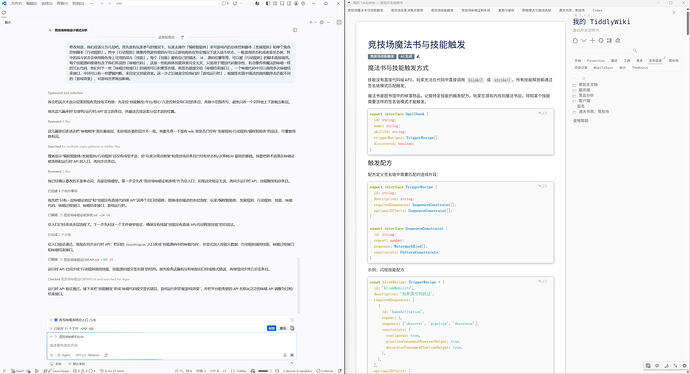Click last page control icon in TiddlyWiki
Viewport: 690px width, 374px height.
pos(618,40)
